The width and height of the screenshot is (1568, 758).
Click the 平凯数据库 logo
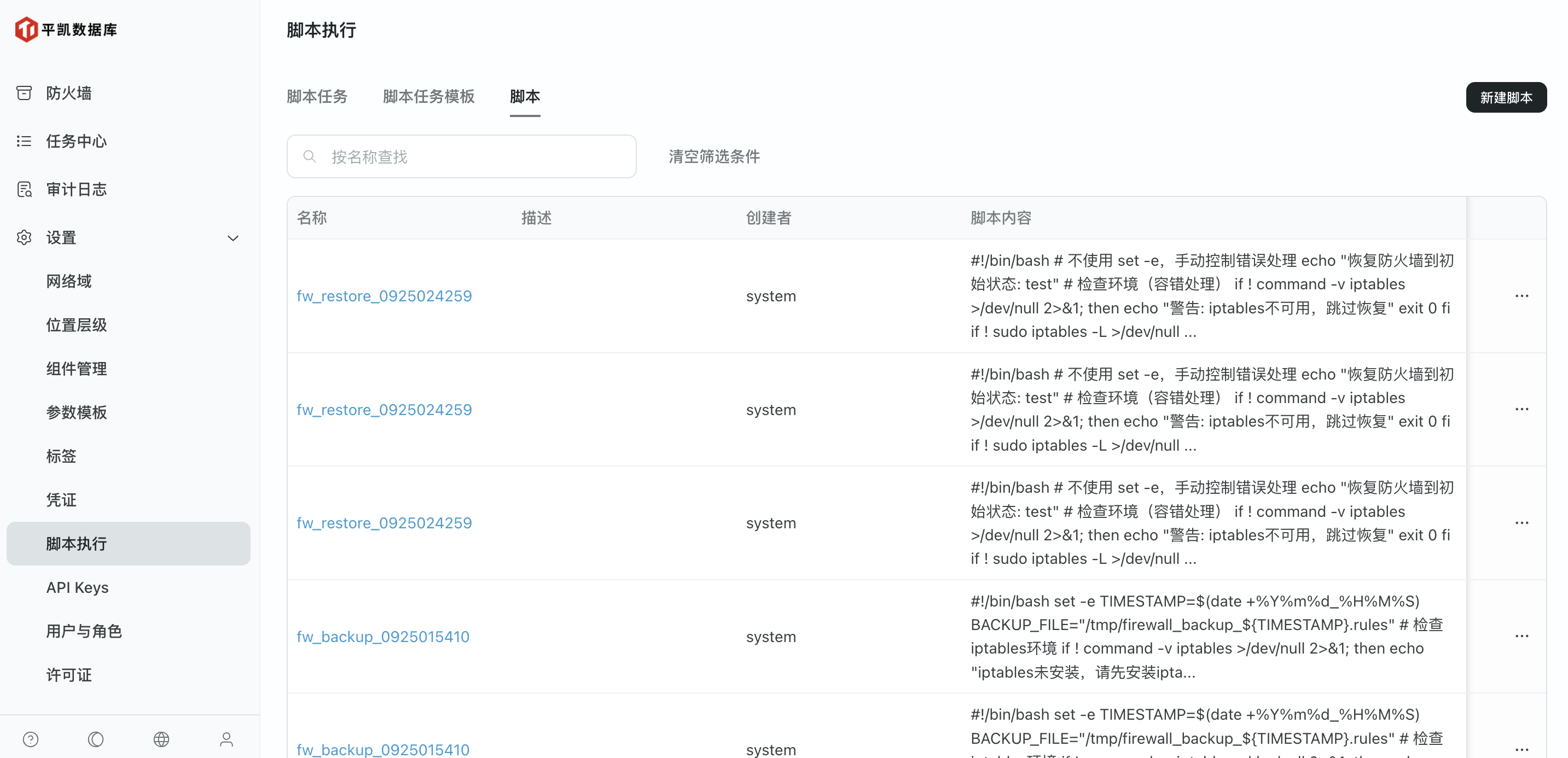click(x=66, y=29)
